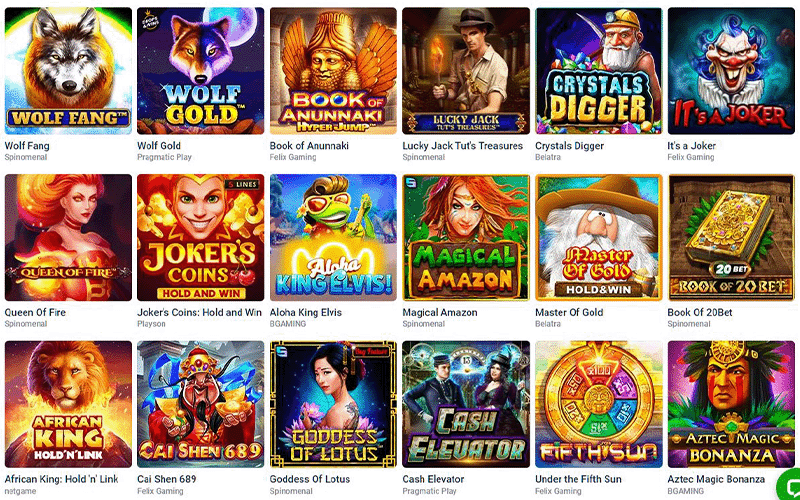Open the Book of 20Bet thumbnail

[731, 238]
